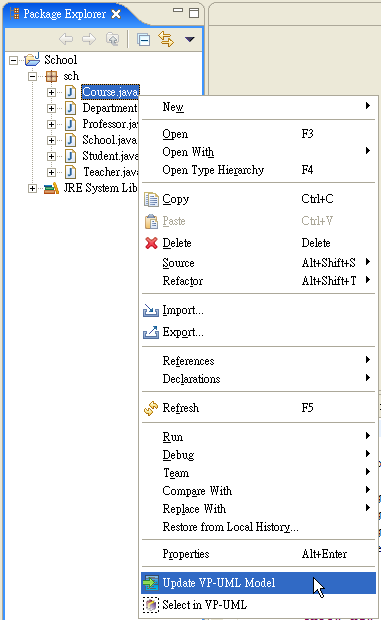Open the Replace With submenu
The width and height of the screenshot is (381, 620).
(x=258, y=508)
